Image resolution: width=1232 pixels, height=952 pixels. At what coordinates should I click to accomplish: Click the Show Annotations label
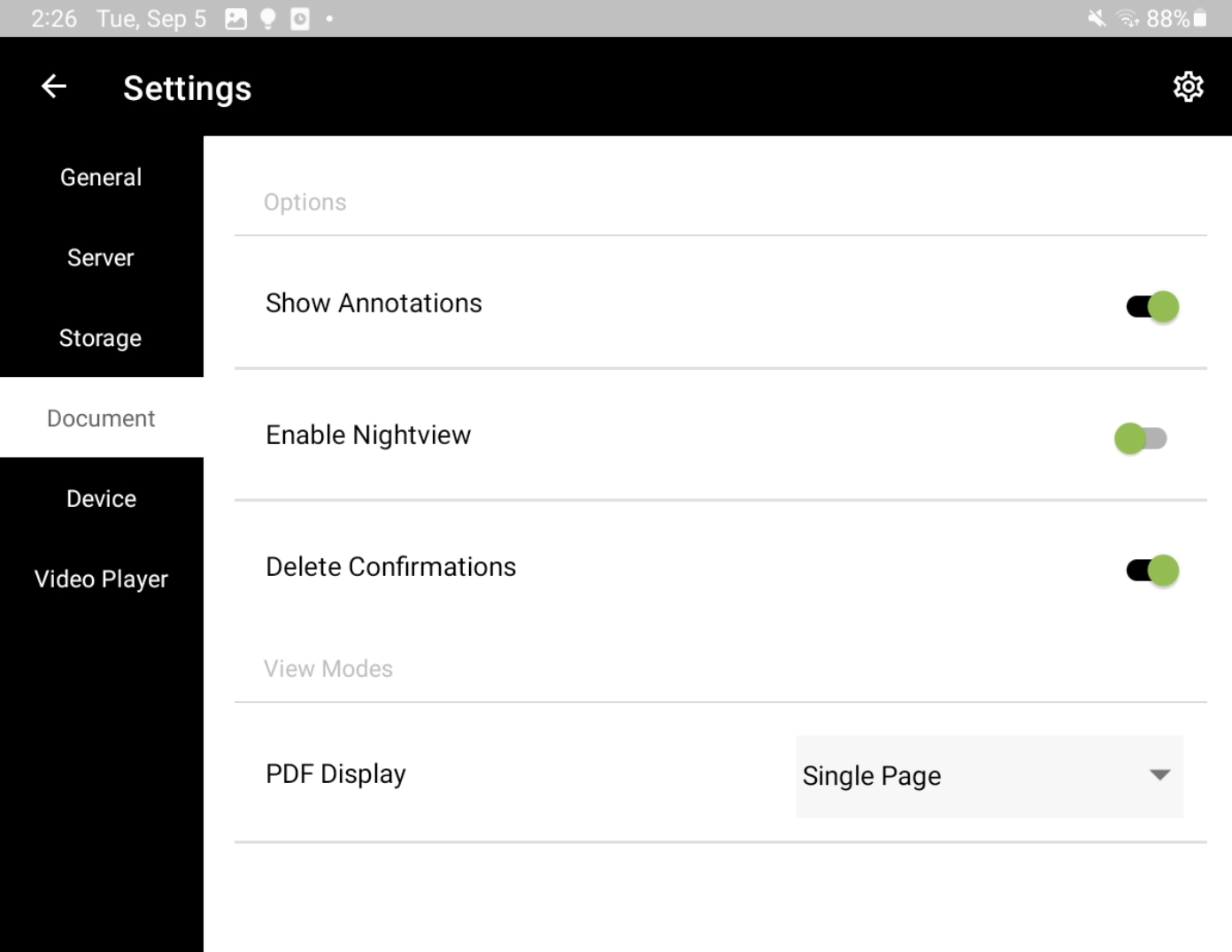pos(373,303)
